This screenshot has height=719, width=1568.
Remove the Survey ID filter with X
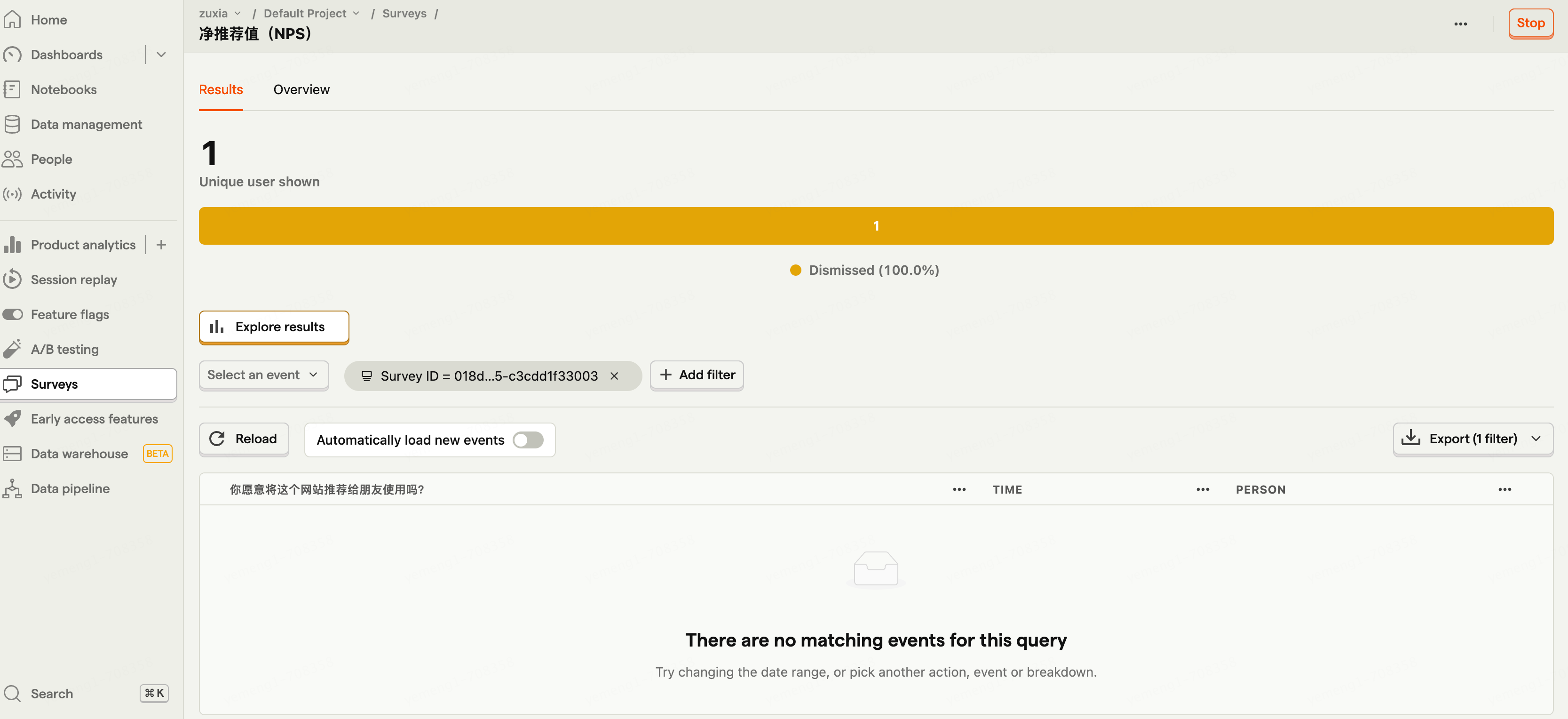(x=614, y=375)
